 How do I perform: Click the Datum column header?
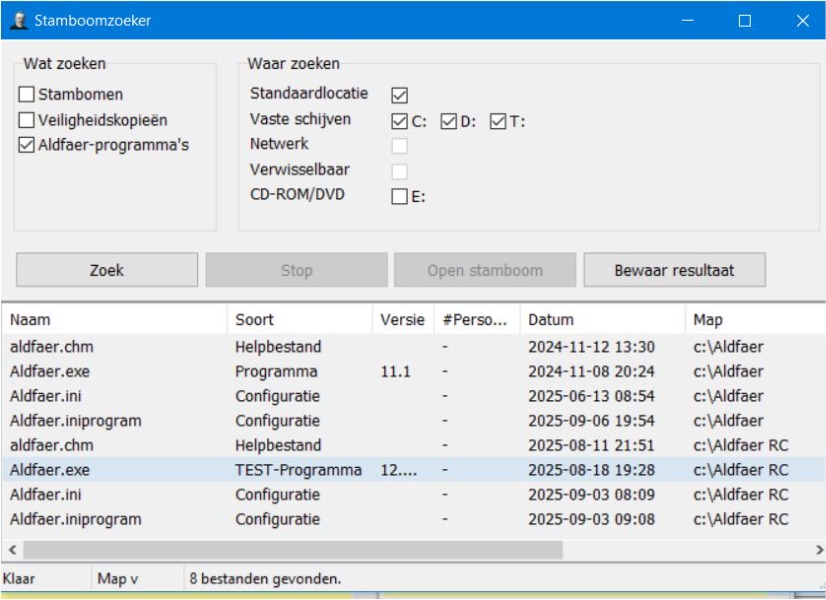pyautogui.click(x=602, y=320)
